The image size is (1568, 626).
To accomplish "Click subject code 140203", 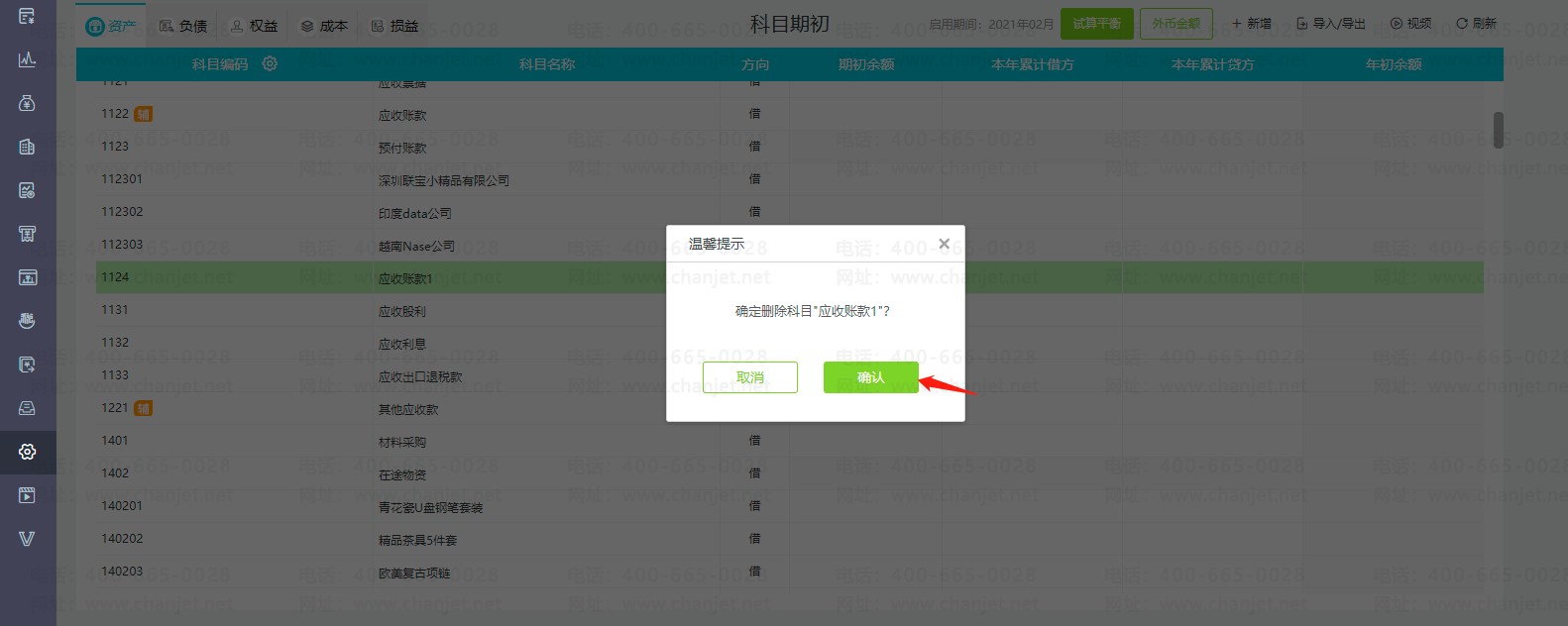I will coord(122,572).
